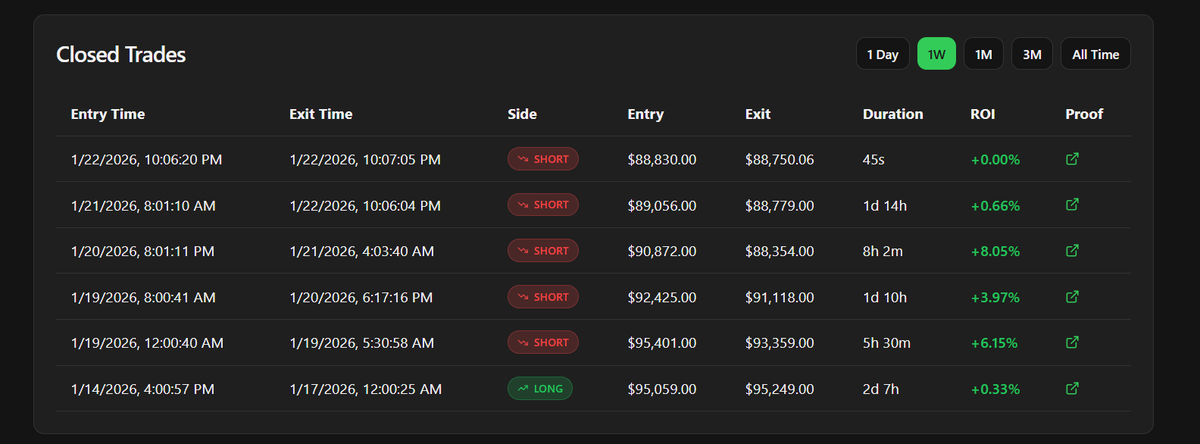Open proof link for the LONG trade
The height and width of the screenshot is (444, 1200).
(1072, 388)
